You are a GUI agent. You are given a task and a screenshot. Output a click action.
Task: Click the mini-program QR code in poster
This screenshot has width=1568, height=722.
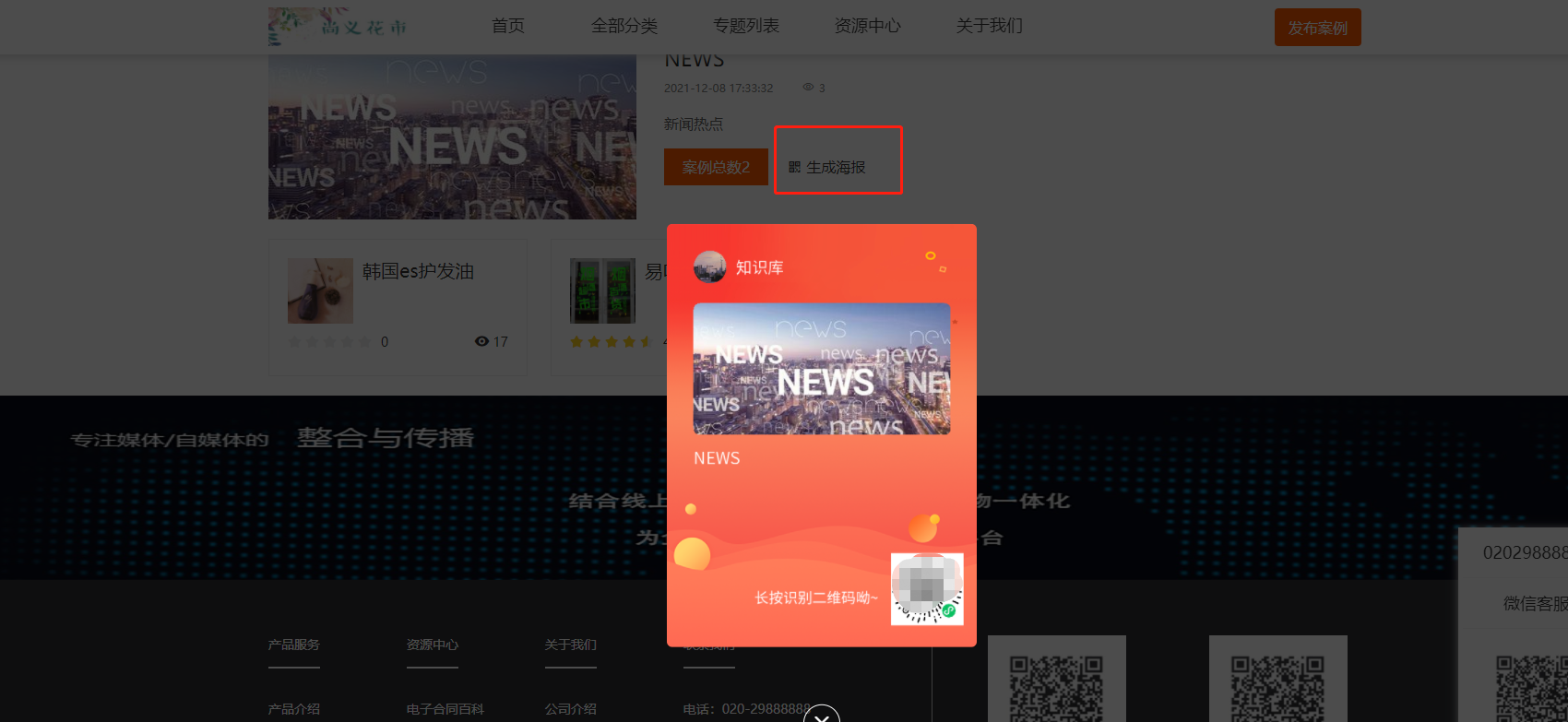927,589
